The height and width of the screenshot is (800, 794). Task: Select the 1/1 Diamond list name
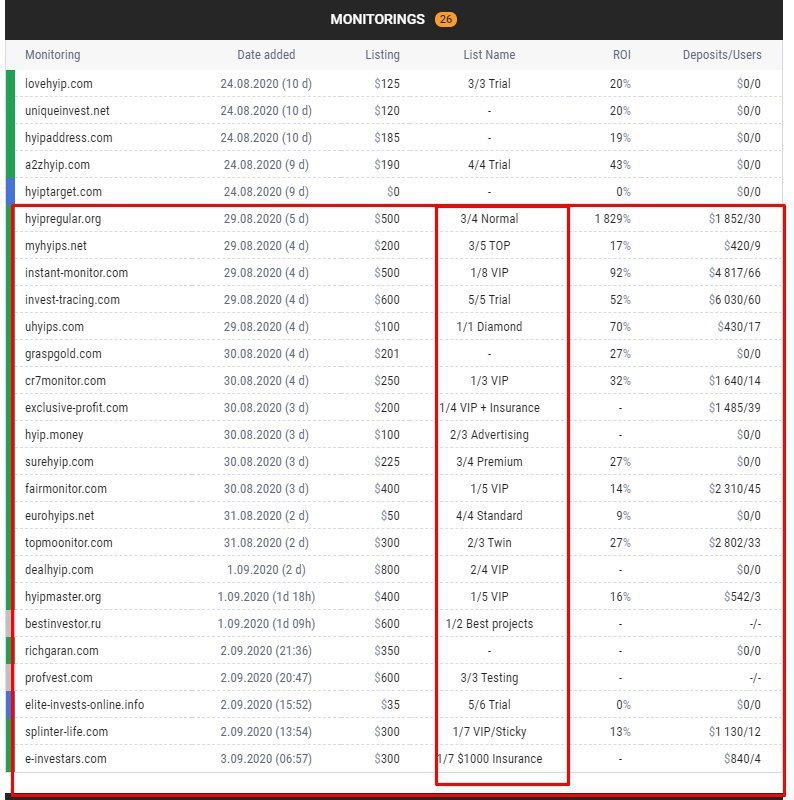point(489,327)
